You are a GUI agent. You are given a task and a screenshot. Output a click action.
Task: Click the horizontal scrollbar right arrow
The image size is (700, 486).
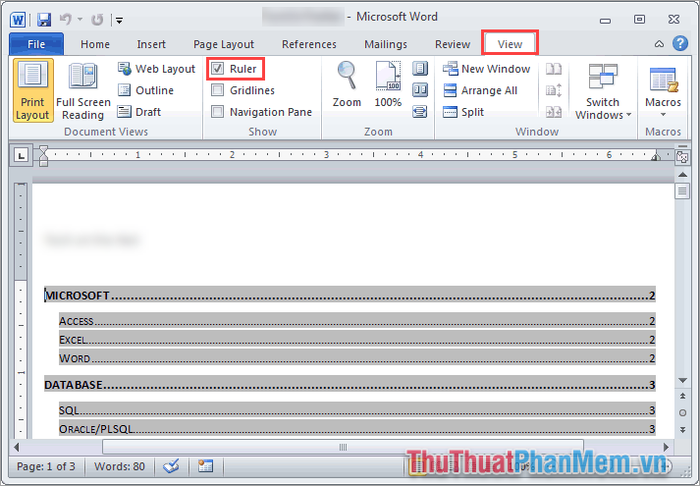[666, 447]
